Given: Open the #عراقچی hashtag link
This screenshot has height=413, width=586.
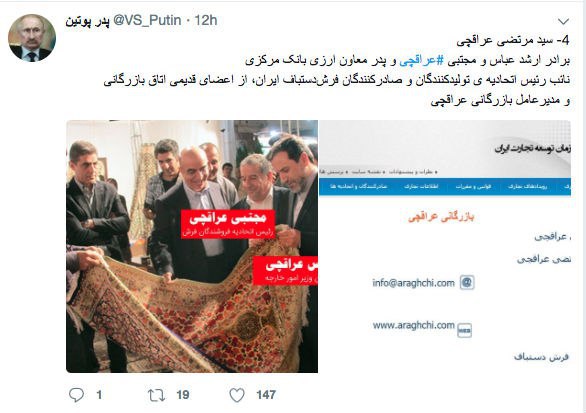Looking at the screenshot, I should 421,60.
